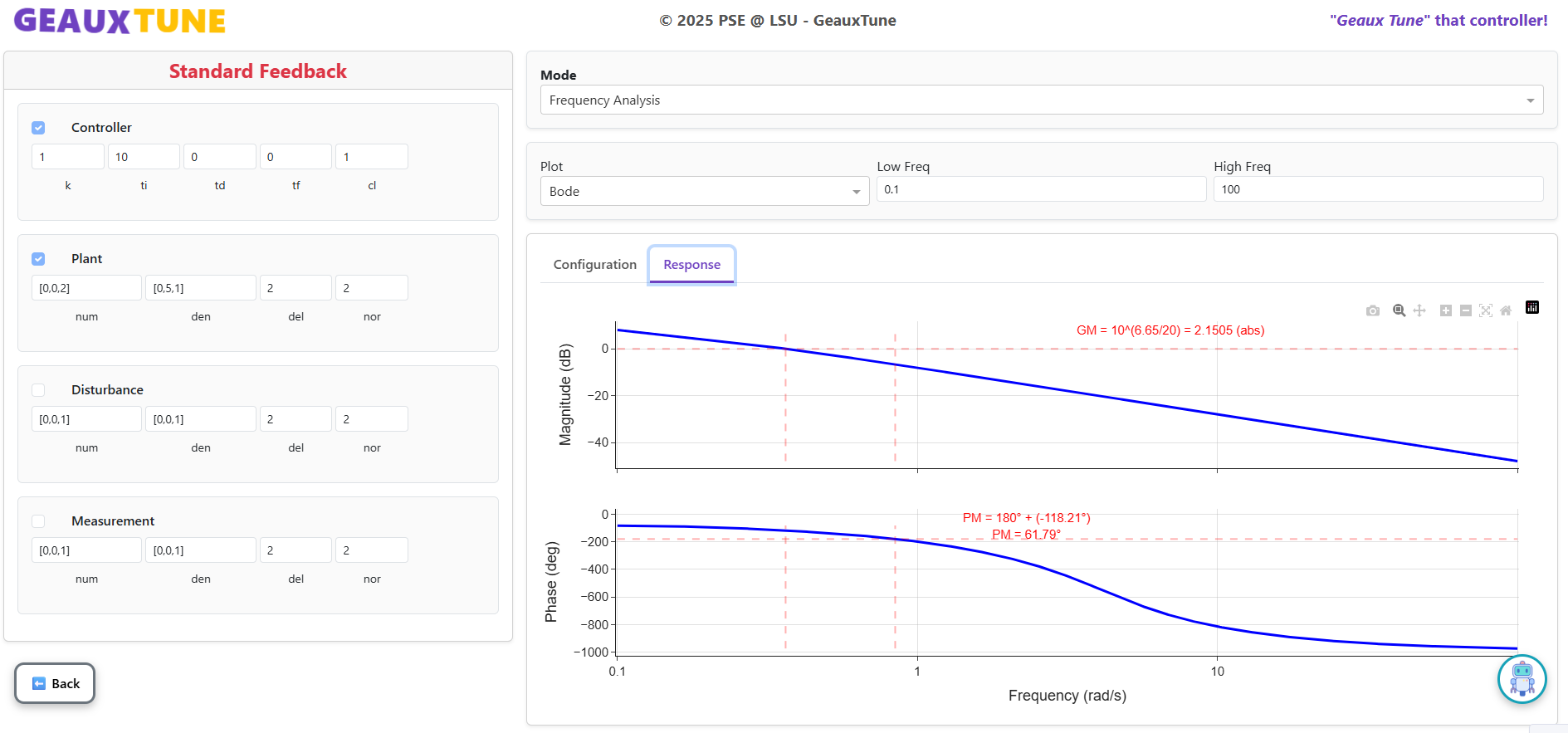This screenshot has height=733, width=1568.
Task: Click the Plant nor input field
Action: (x=372, y=288)
